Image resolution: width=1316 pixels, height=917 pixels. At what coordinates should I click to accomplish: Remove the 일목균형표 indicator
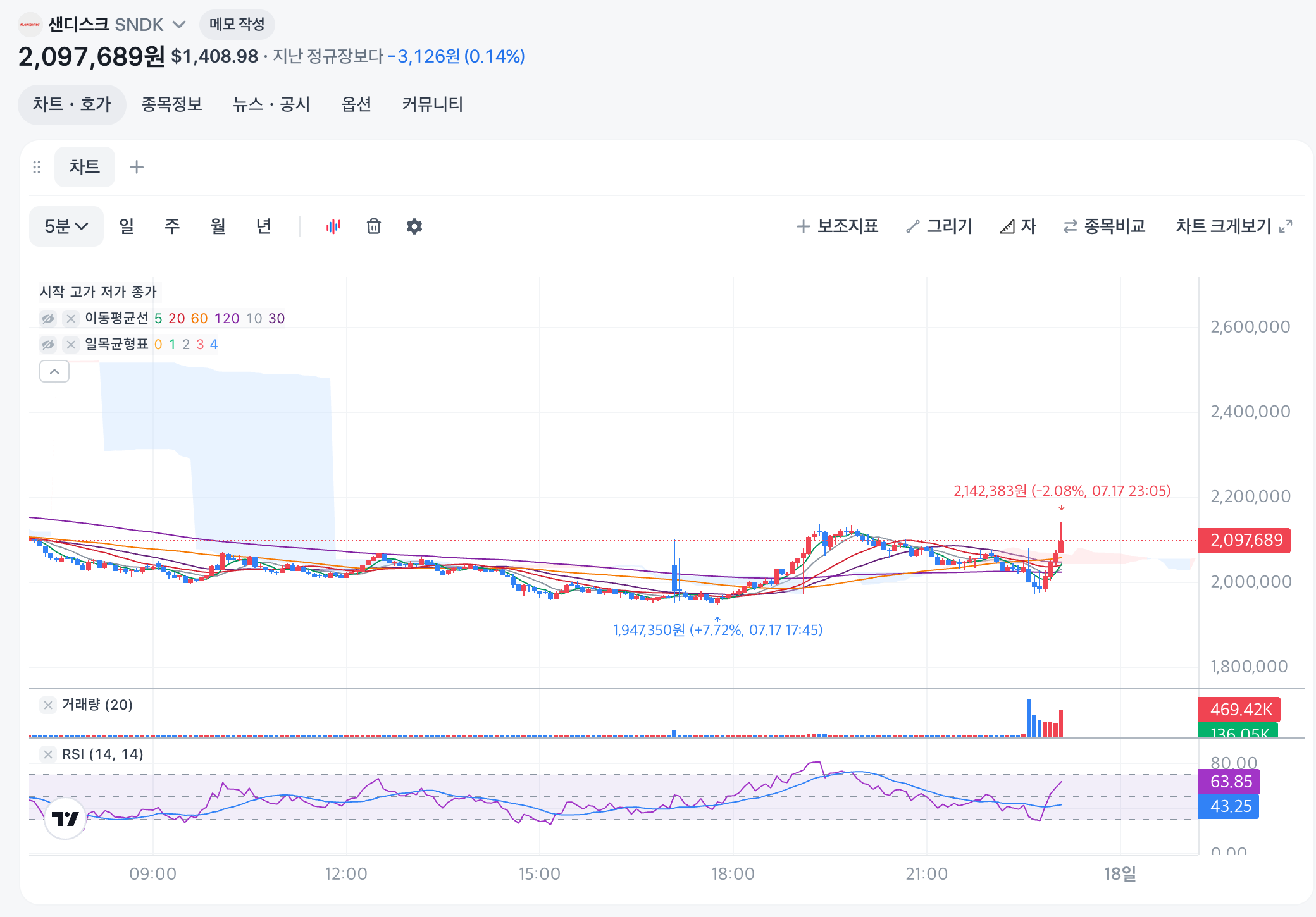(x=71, y=345)
